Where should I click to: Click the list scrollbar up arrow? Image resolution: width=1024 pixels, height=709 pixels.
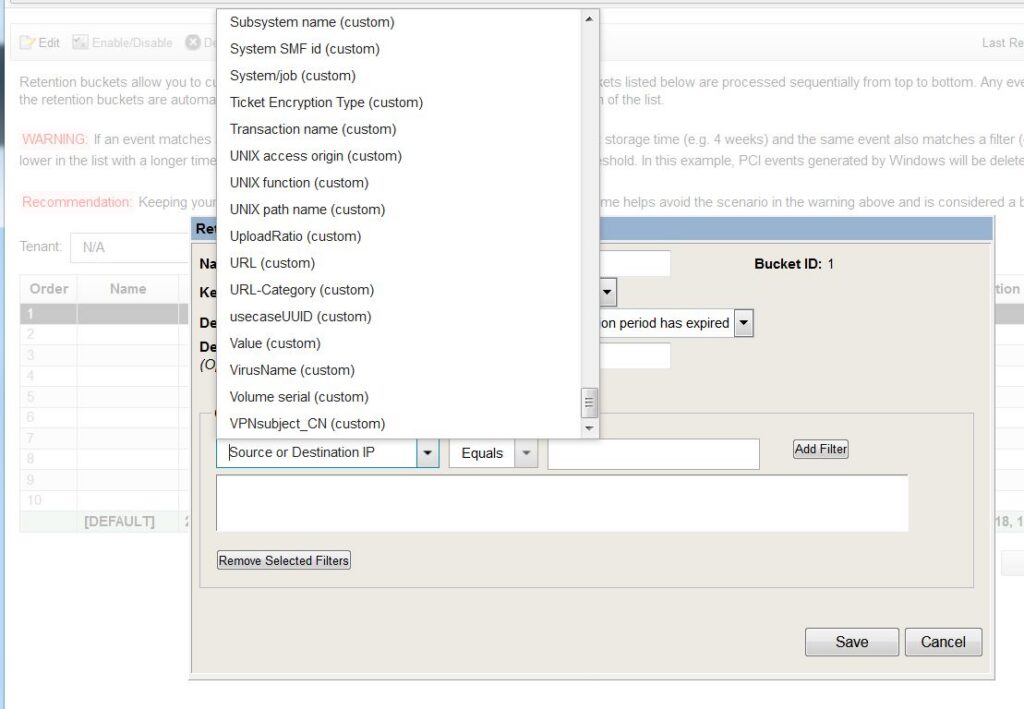tap(589, 19)
